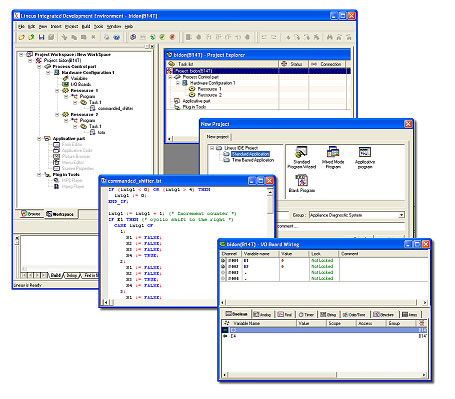Open the File menu
The width and height of the screenshot is (455, 399).
click(x=21, y=26)
